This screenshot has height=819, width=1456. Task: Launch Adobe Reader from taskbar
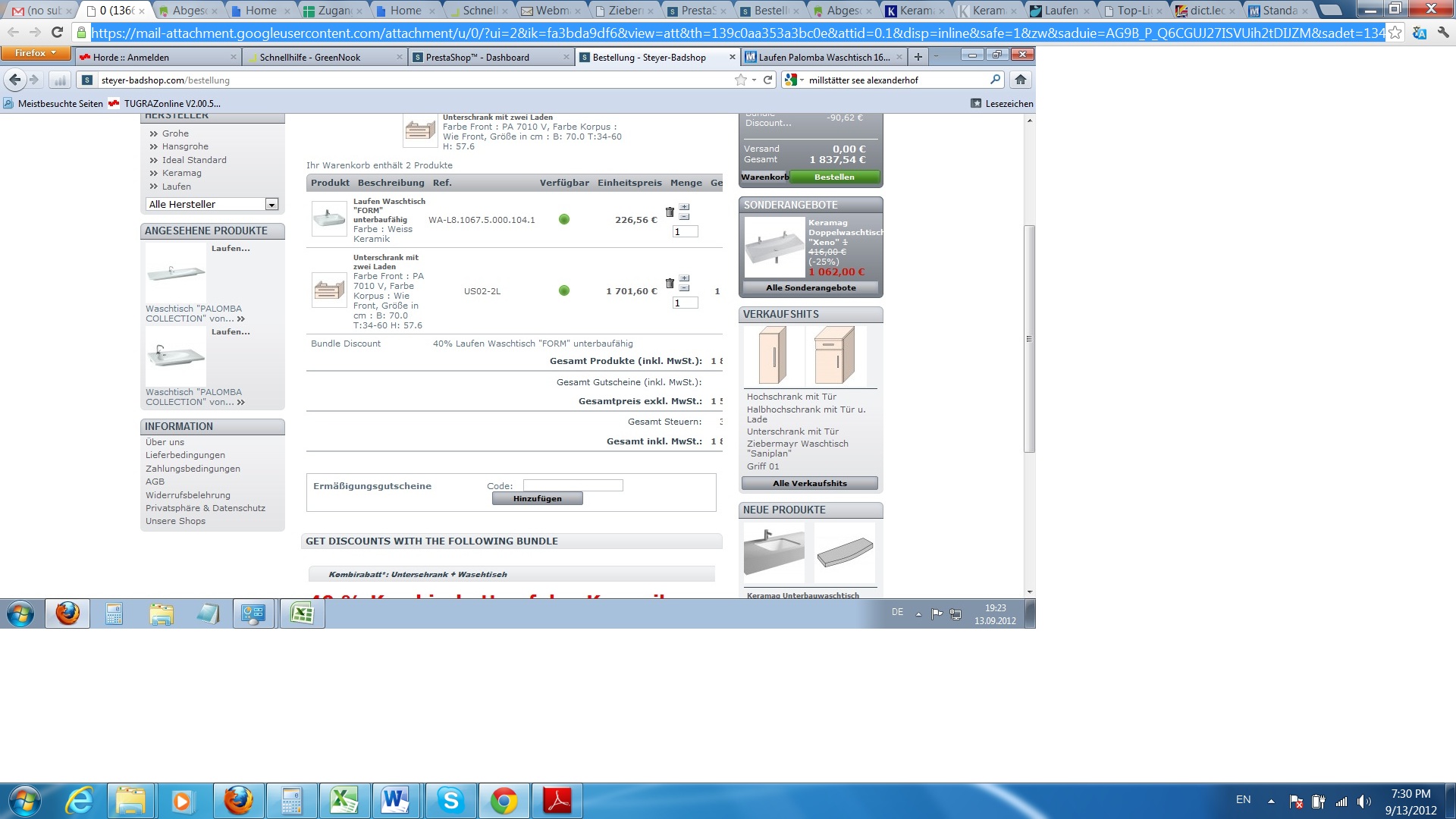pyautogui.click(x=557, y=801)
